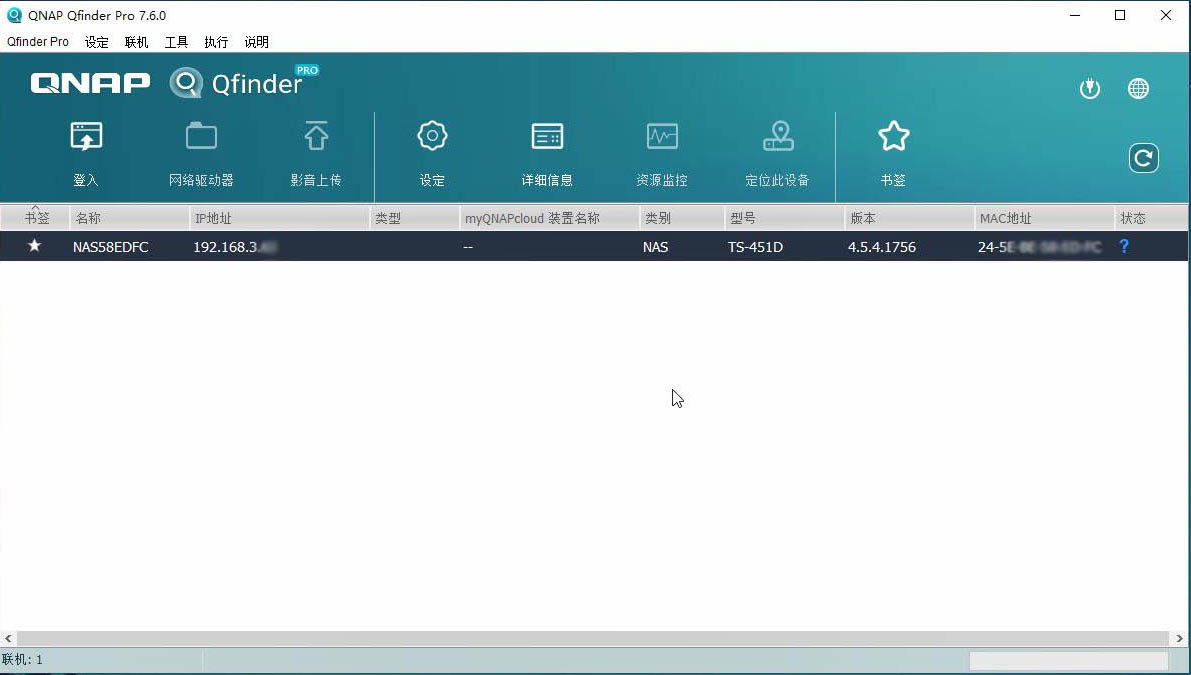Click the QNAP logo in header
Image resolution: width=1191 pixels, height=675 pixels.
(90, 83)
